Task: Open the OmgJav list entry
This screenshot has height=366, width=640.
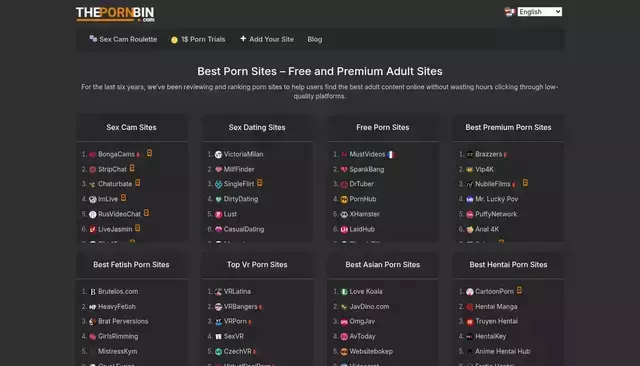Action: click(x=362, y=322)
